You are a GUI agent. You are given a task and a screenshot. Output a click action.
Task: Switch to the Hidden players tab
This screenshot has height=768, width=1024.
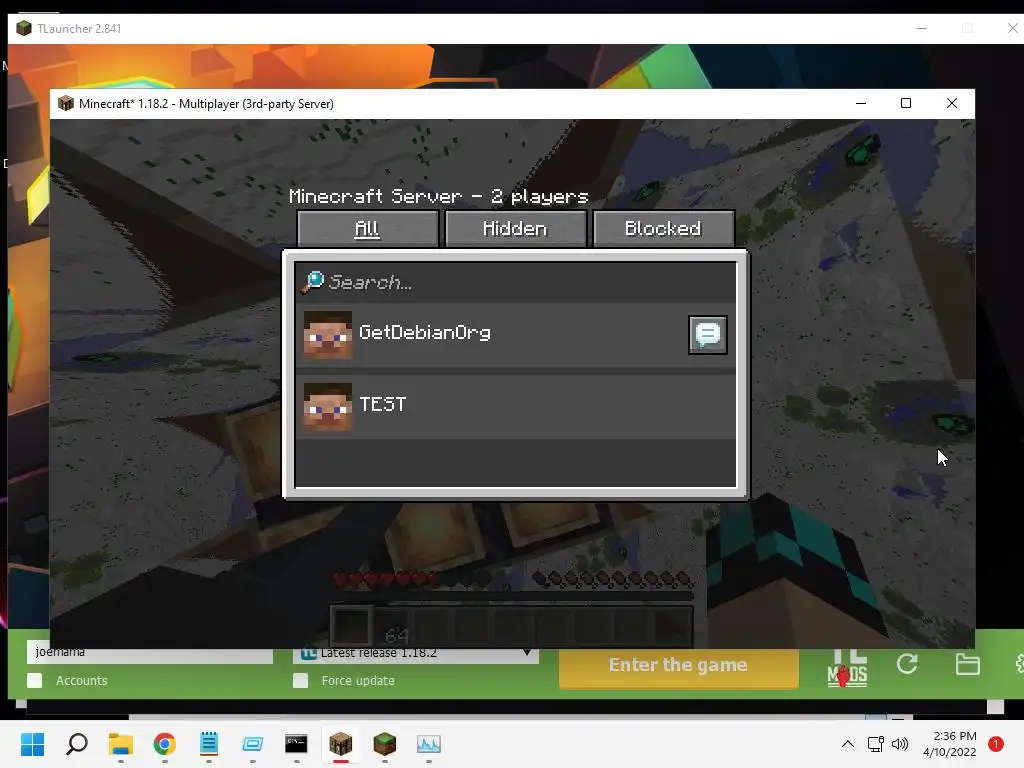515,229
